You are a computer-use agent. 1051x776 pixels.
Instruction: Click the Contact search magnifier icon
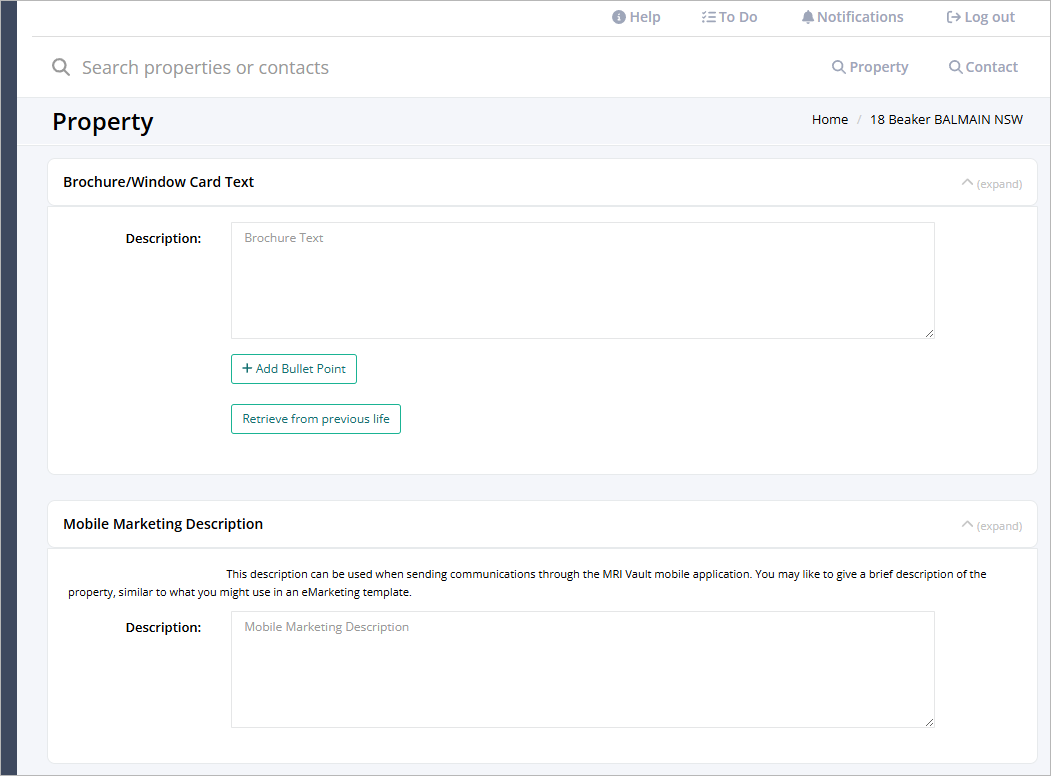955,67
